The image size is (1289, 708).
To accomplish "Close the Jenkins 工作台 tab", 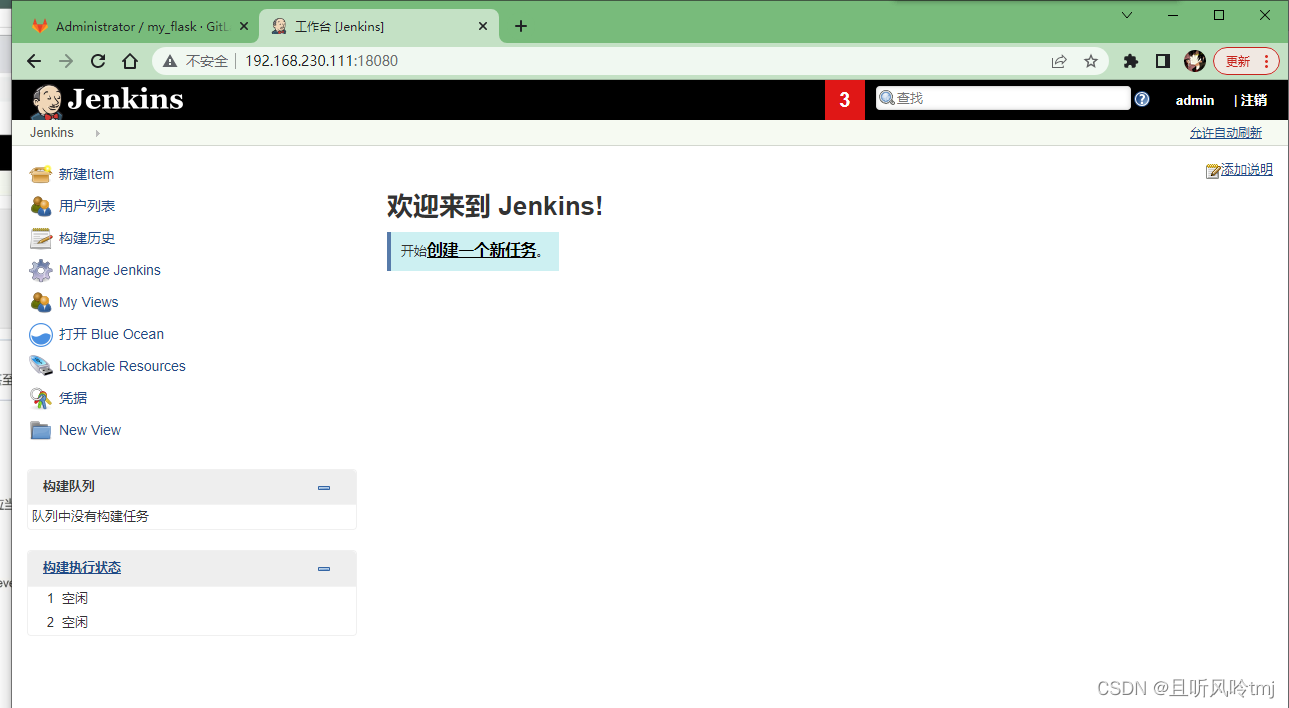I will (484, 26).
